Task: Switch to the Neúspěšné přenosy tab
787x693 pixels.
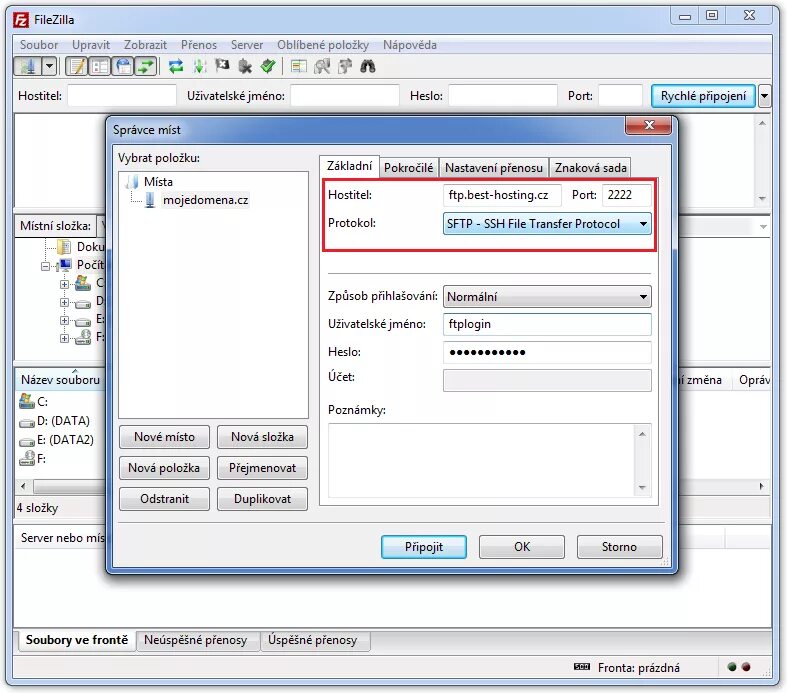Action: click(x=196, y=640)
